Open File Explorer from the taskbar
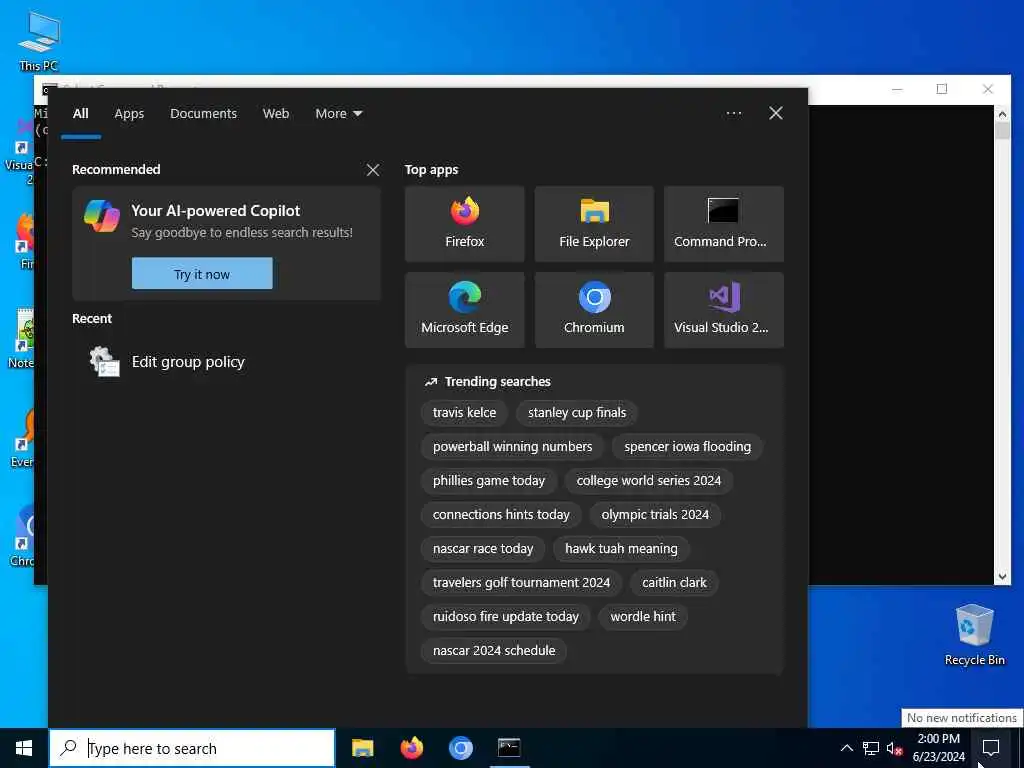The width and height of the screenshot is (1024, 768). 362,748
